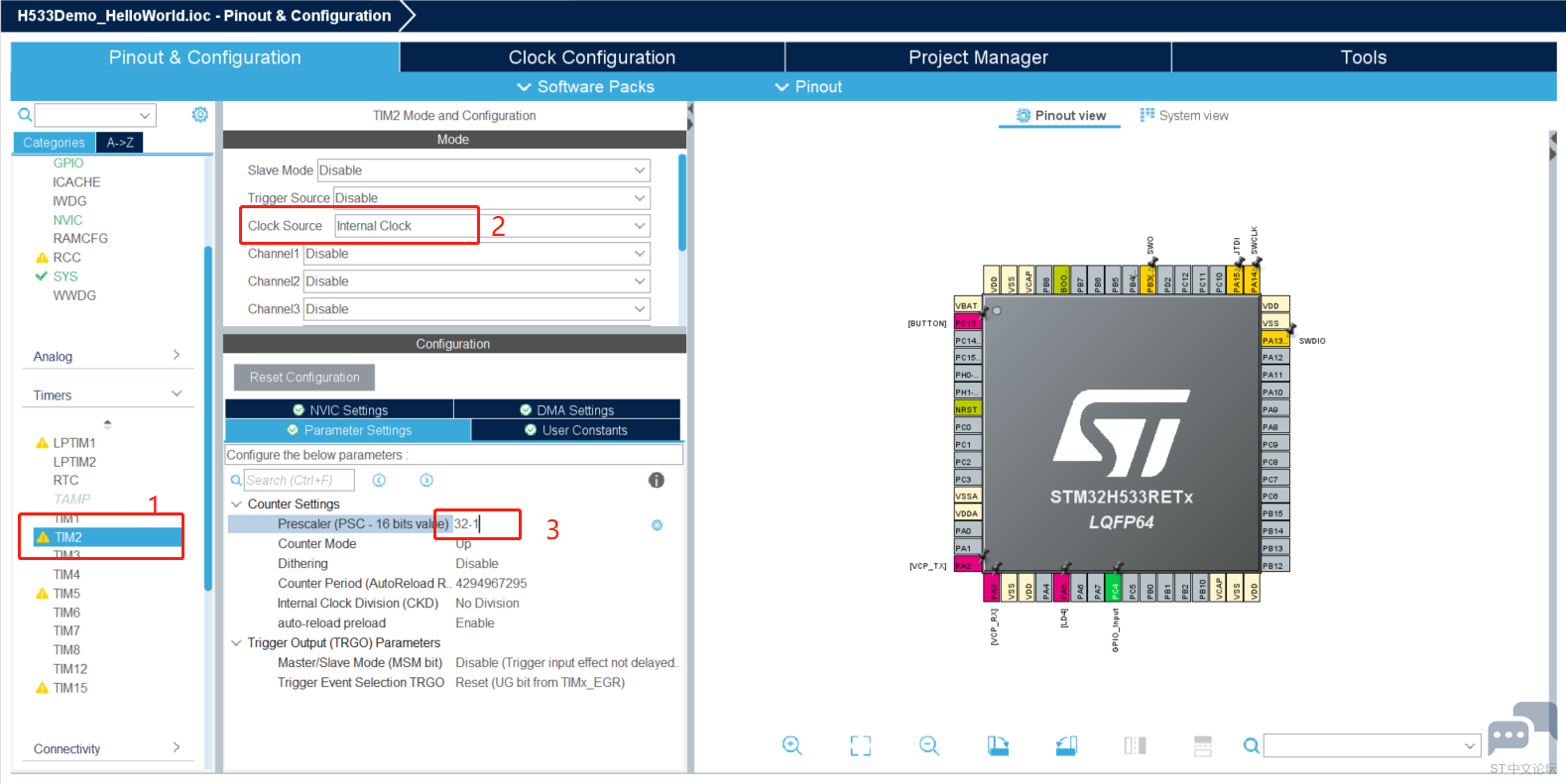Open the NVIC Settings tab
The height and width of the screenshot is (784, 1566).
tap(339, 409)
